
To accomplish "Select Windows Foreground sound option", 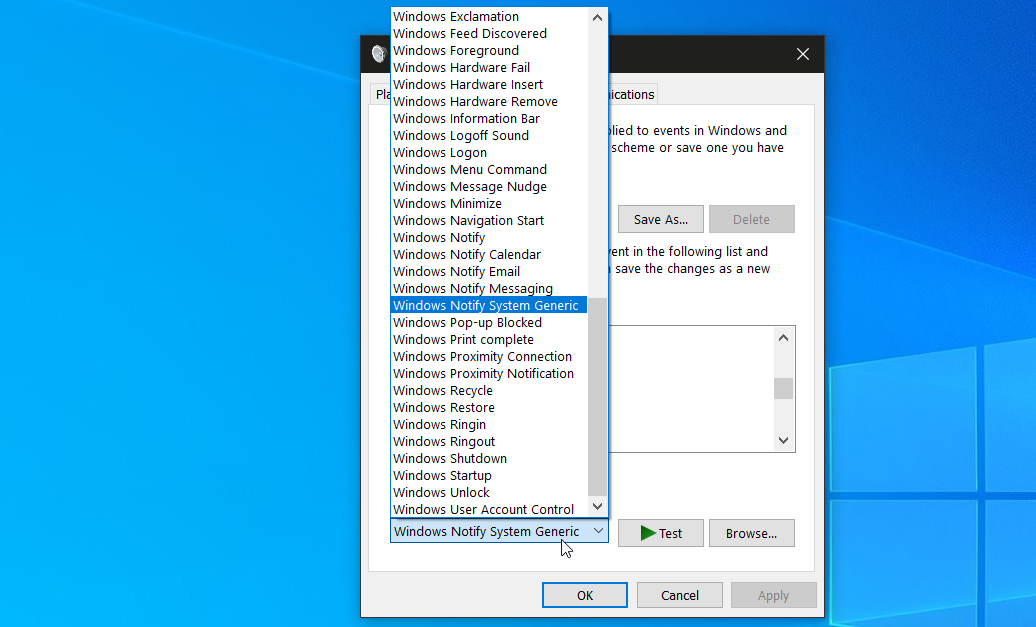I will click(489, 51).
